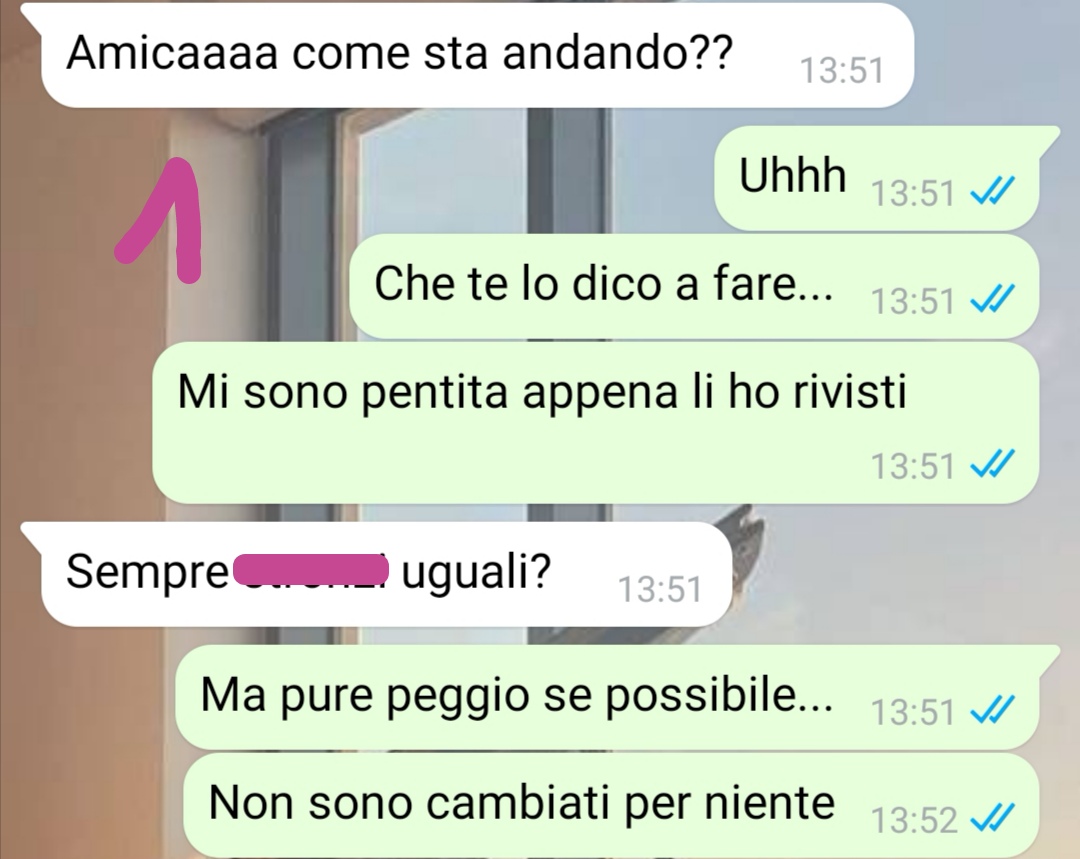Image resolution: width=1080 pixels, height=859 pixels.
Task: Select 'Mi sono pentita appena li ho rivisti'
Action: 596,423
